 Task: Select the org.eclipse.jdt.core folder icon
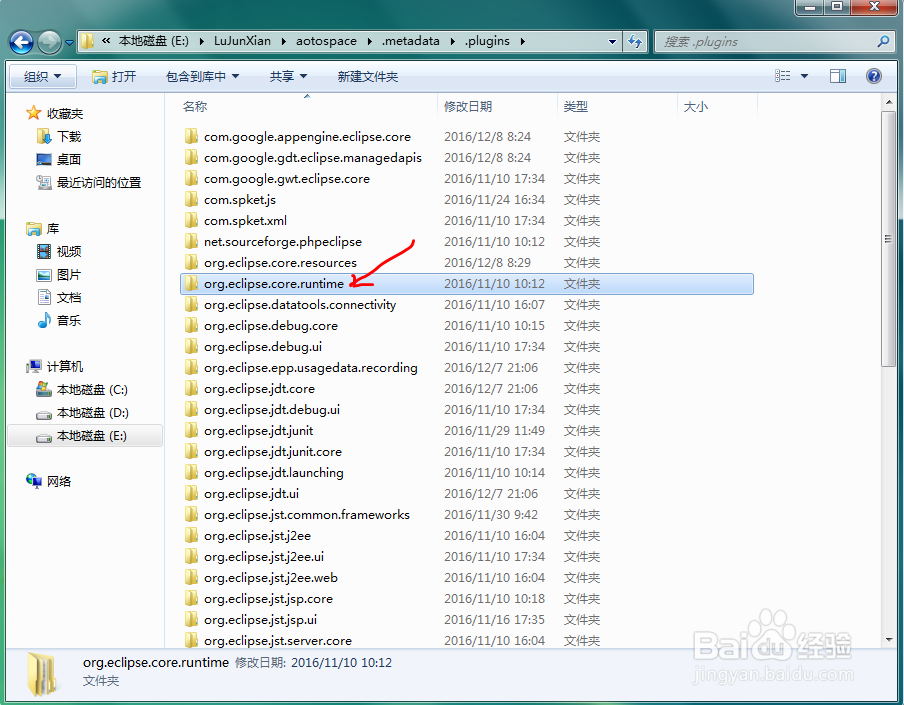191,389
